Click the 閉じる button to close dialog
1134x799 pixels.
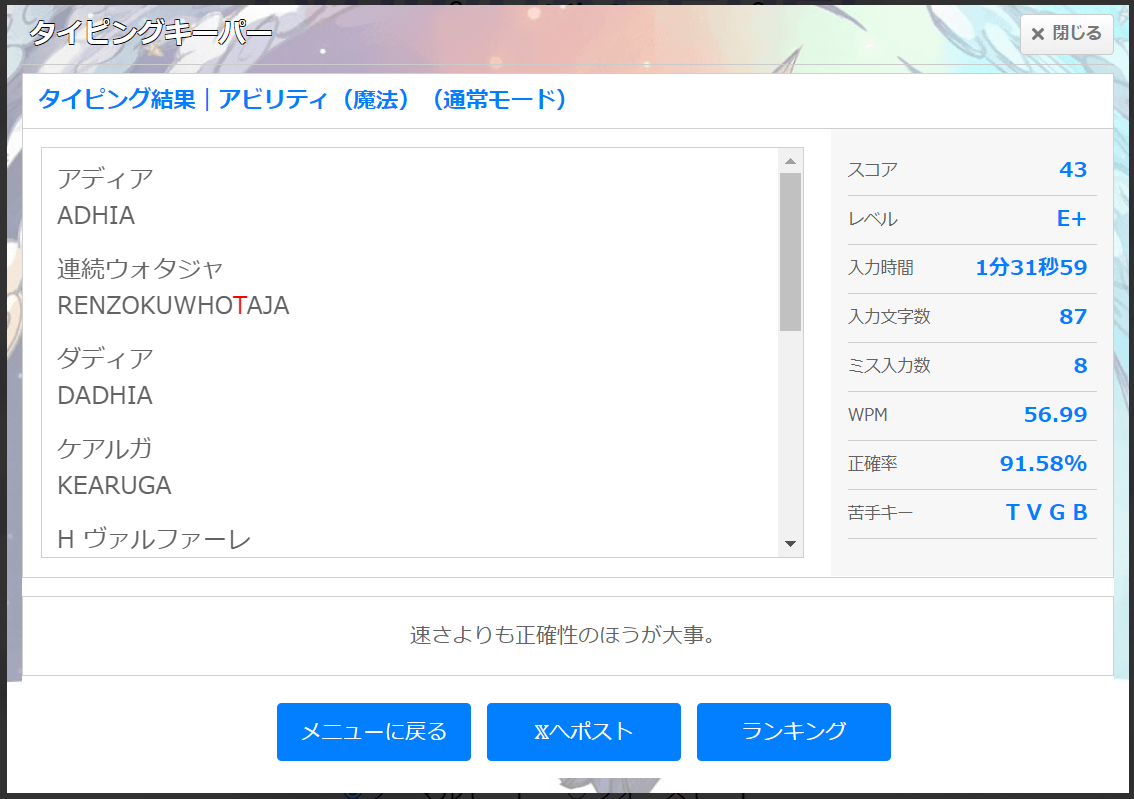pos(1066,34)
